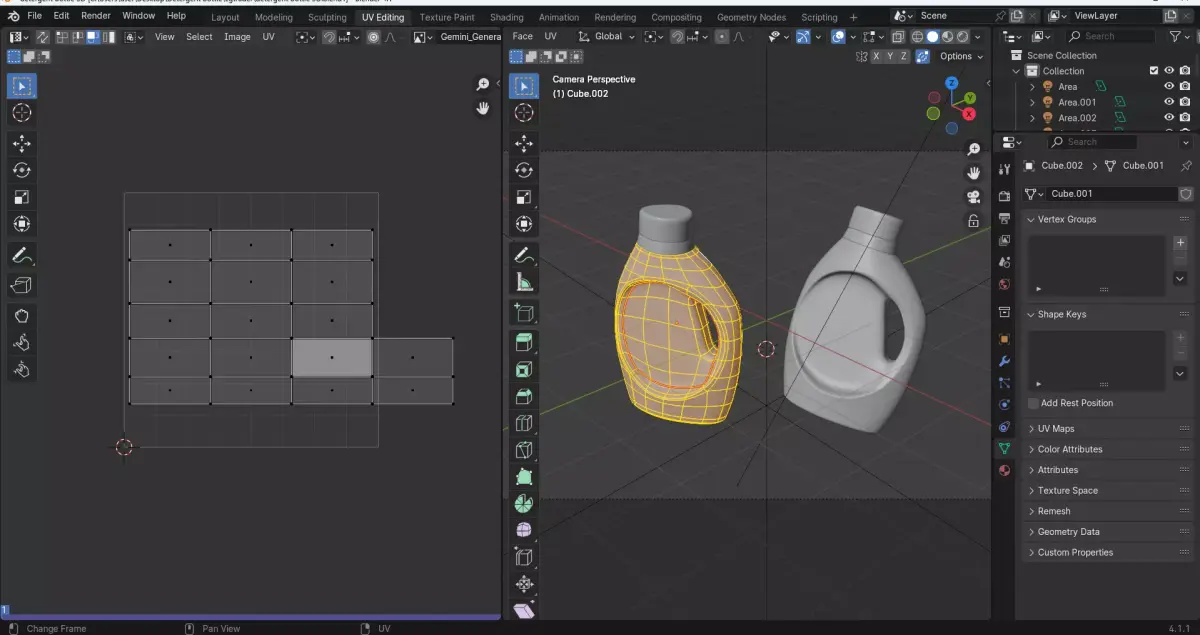Open the File menu
The width and height of the screenshot is (1200, 635).
point(34,16)
